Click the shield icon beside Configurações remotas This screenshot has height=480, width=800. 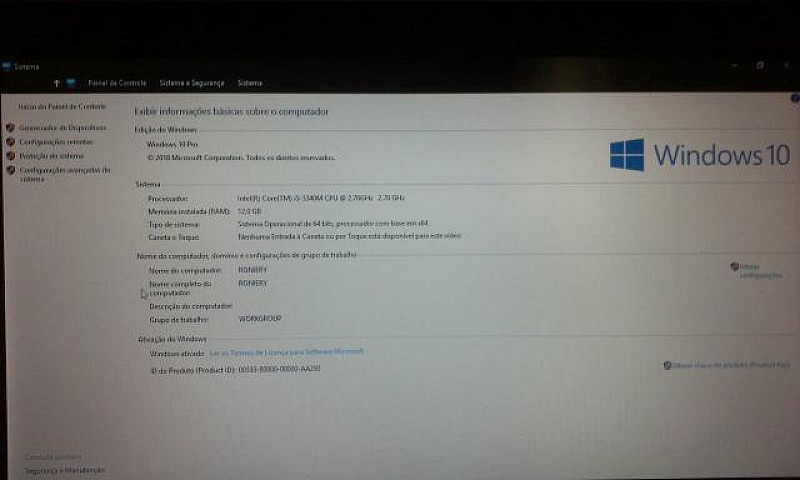tap(10, 142)
